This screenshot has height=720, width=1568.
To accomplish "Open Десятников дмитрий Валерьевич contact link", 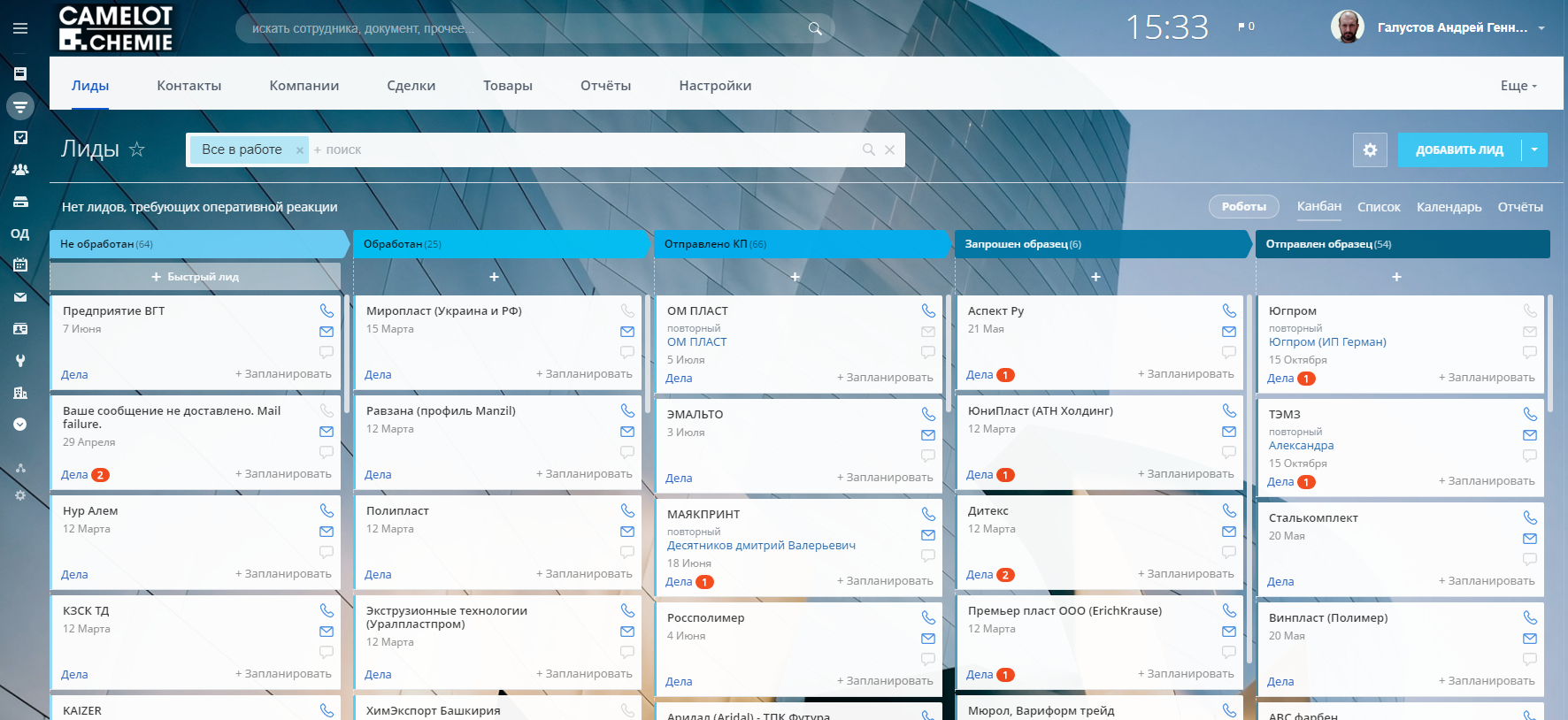I will pos(761,546).
